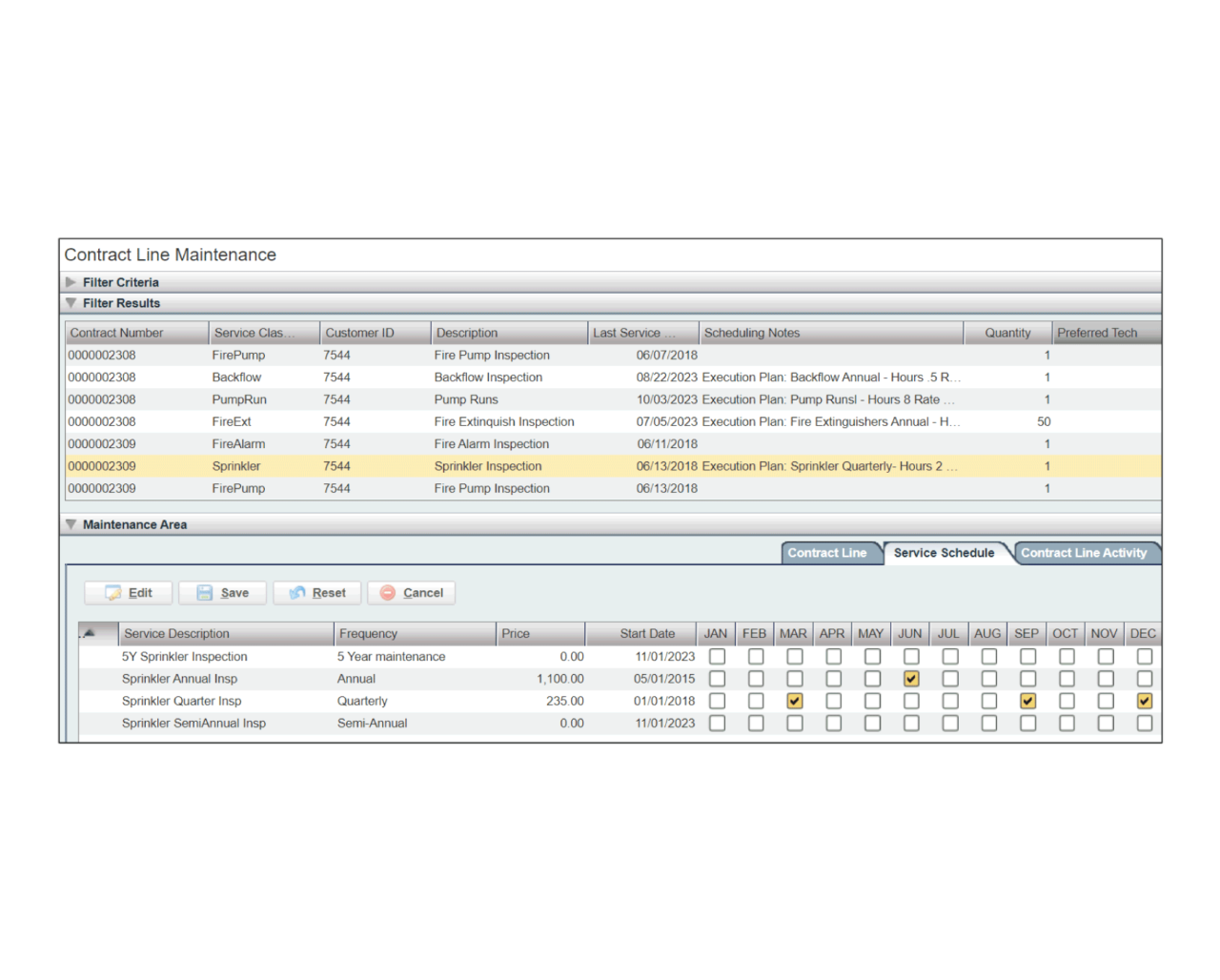Select the Fire Extinguish Inspection row
This screenshot has height=980, width=1220.
click(504, 421)
